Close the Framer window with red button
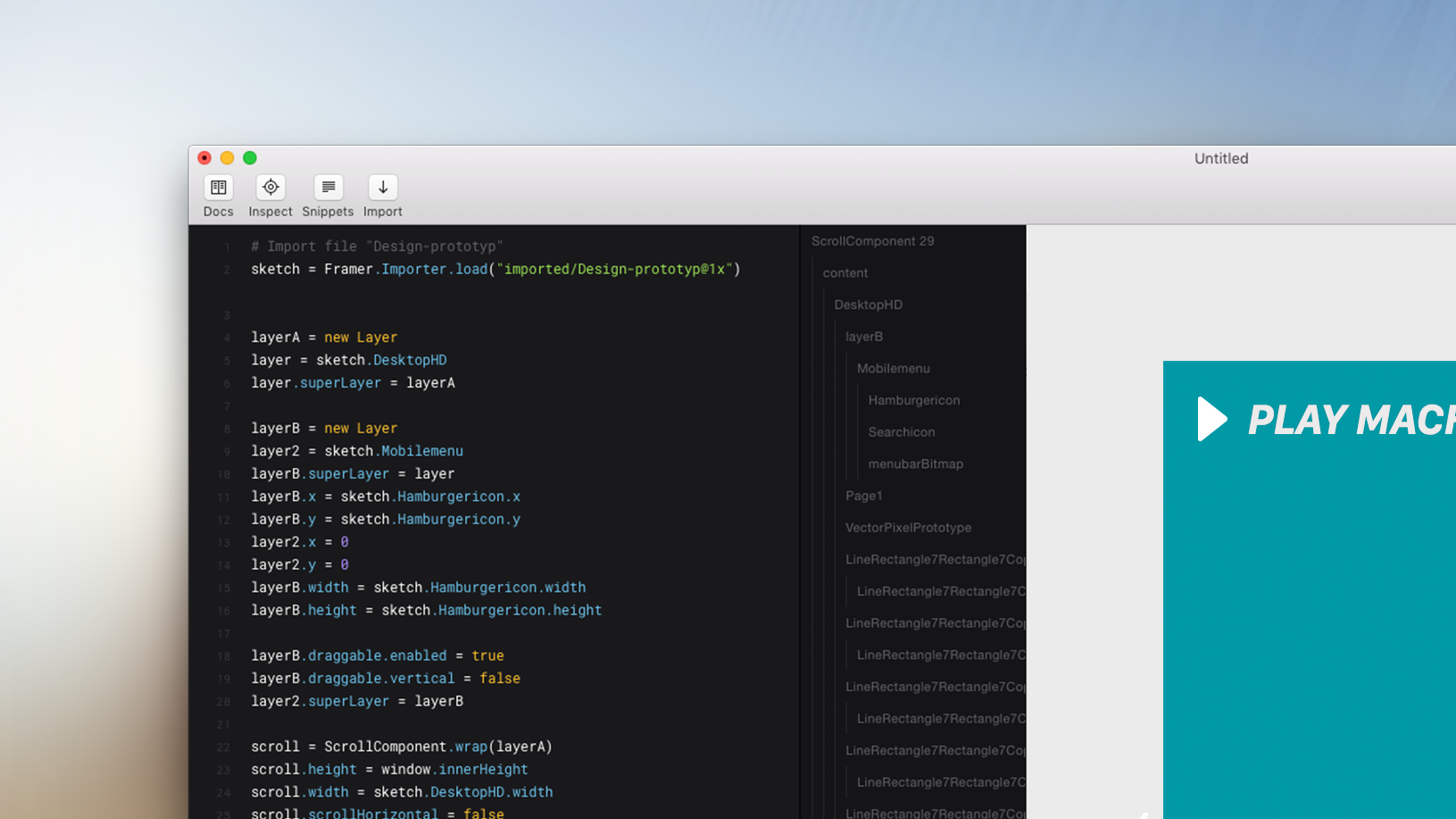 204,158
